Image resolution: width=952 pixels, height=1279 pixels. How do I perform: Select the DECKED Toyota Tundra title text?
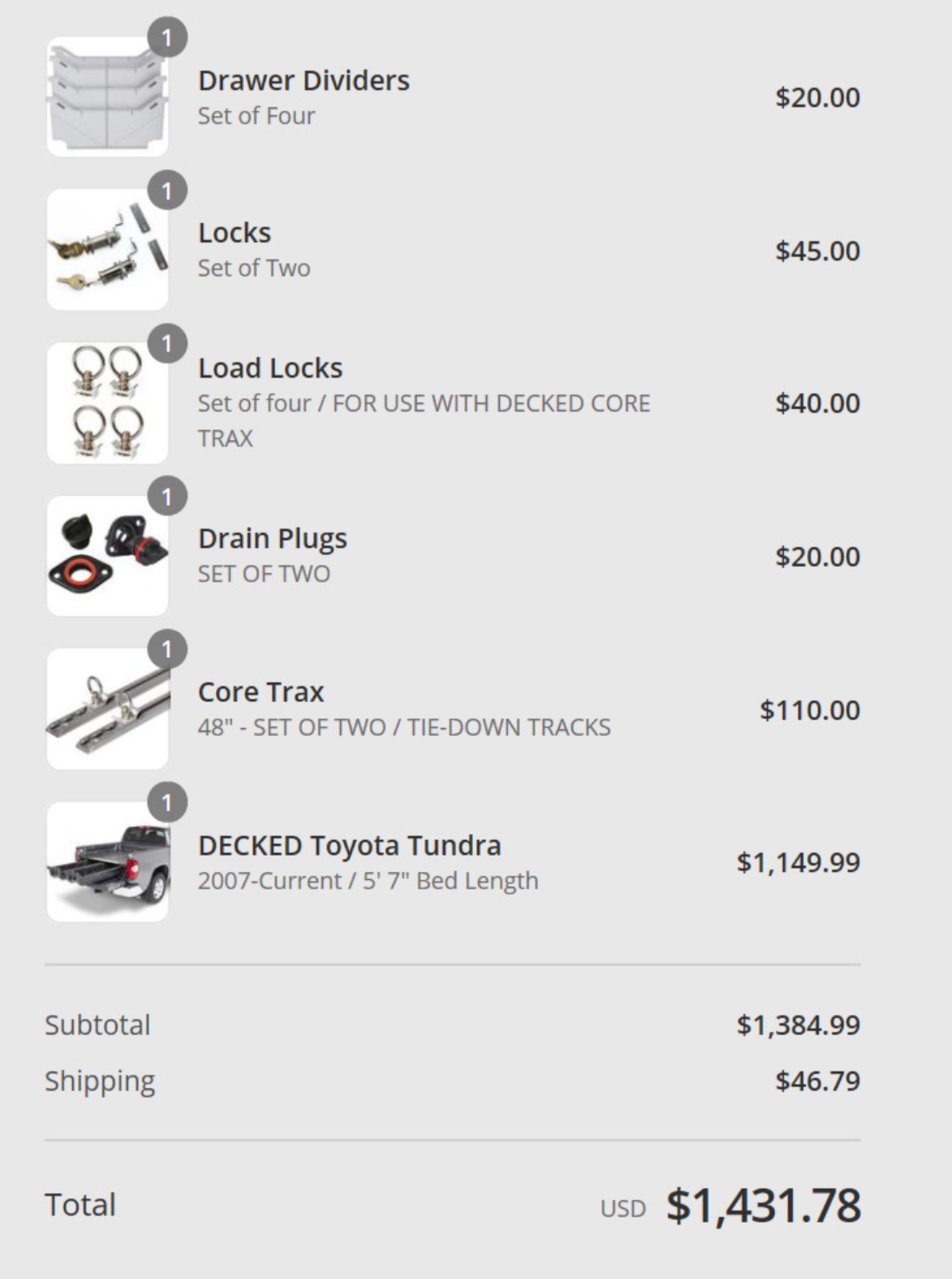(349, 846)
